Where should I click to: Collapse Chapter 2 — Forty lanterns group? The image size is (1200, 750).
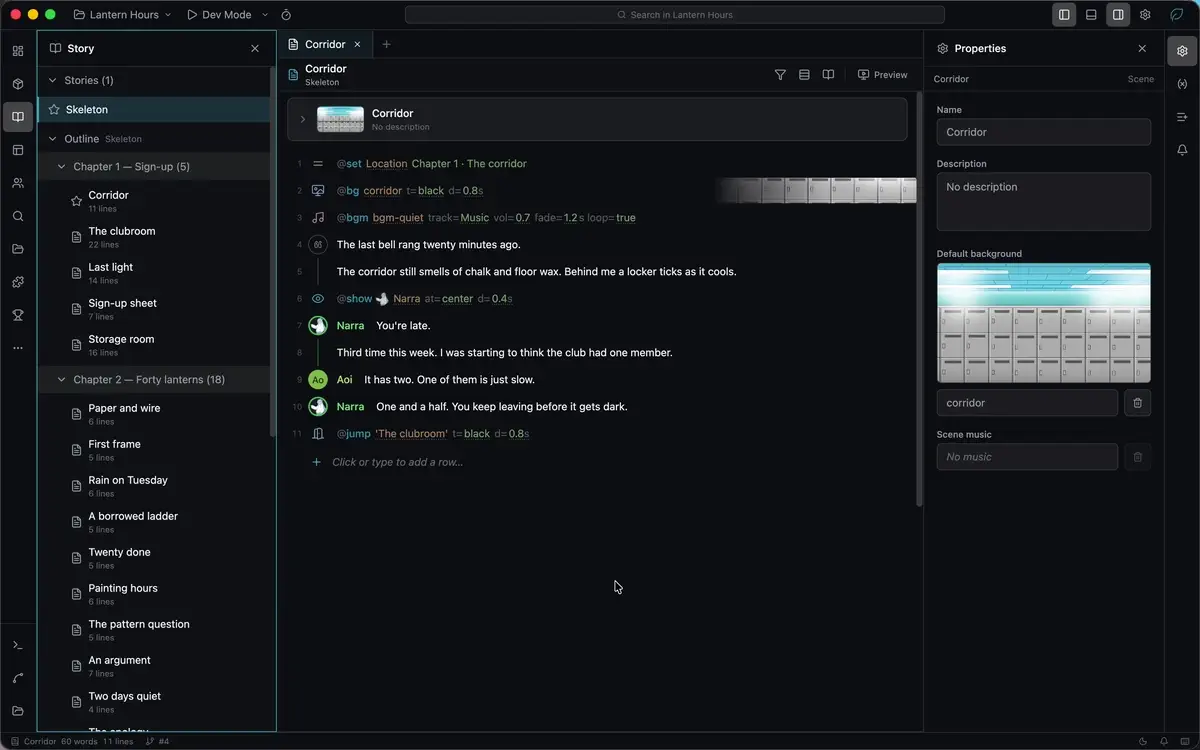(x=61, y=380)
